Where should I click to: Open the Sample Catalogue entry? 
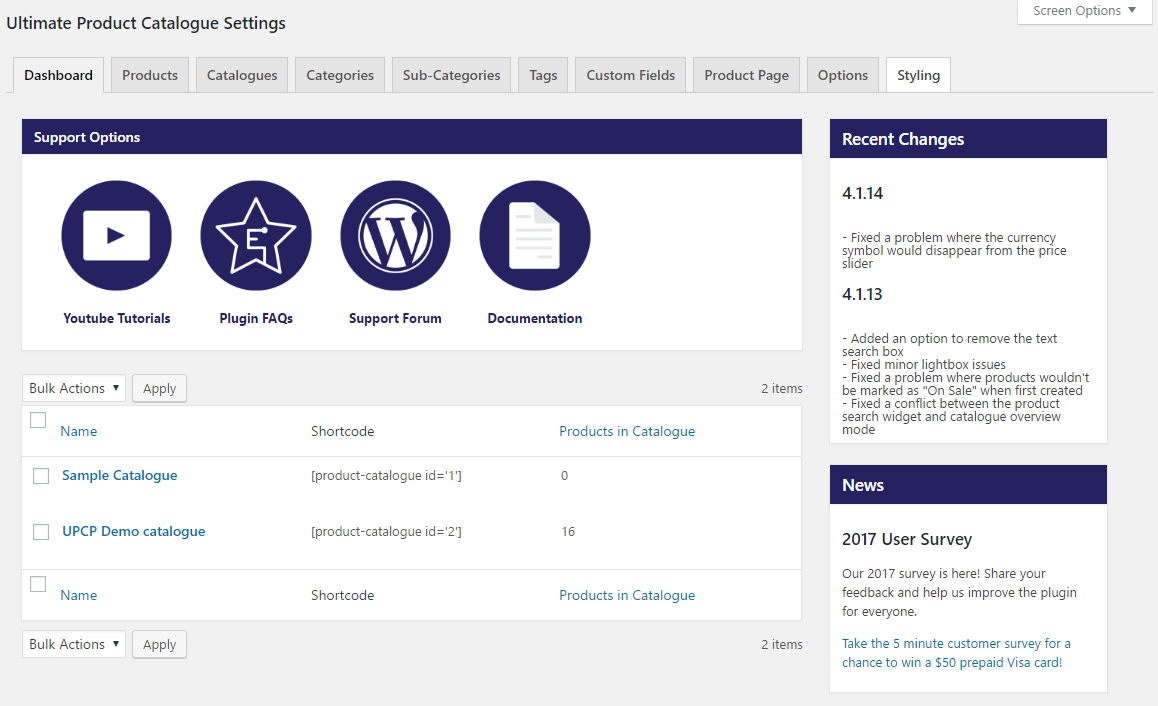(119, 475)
